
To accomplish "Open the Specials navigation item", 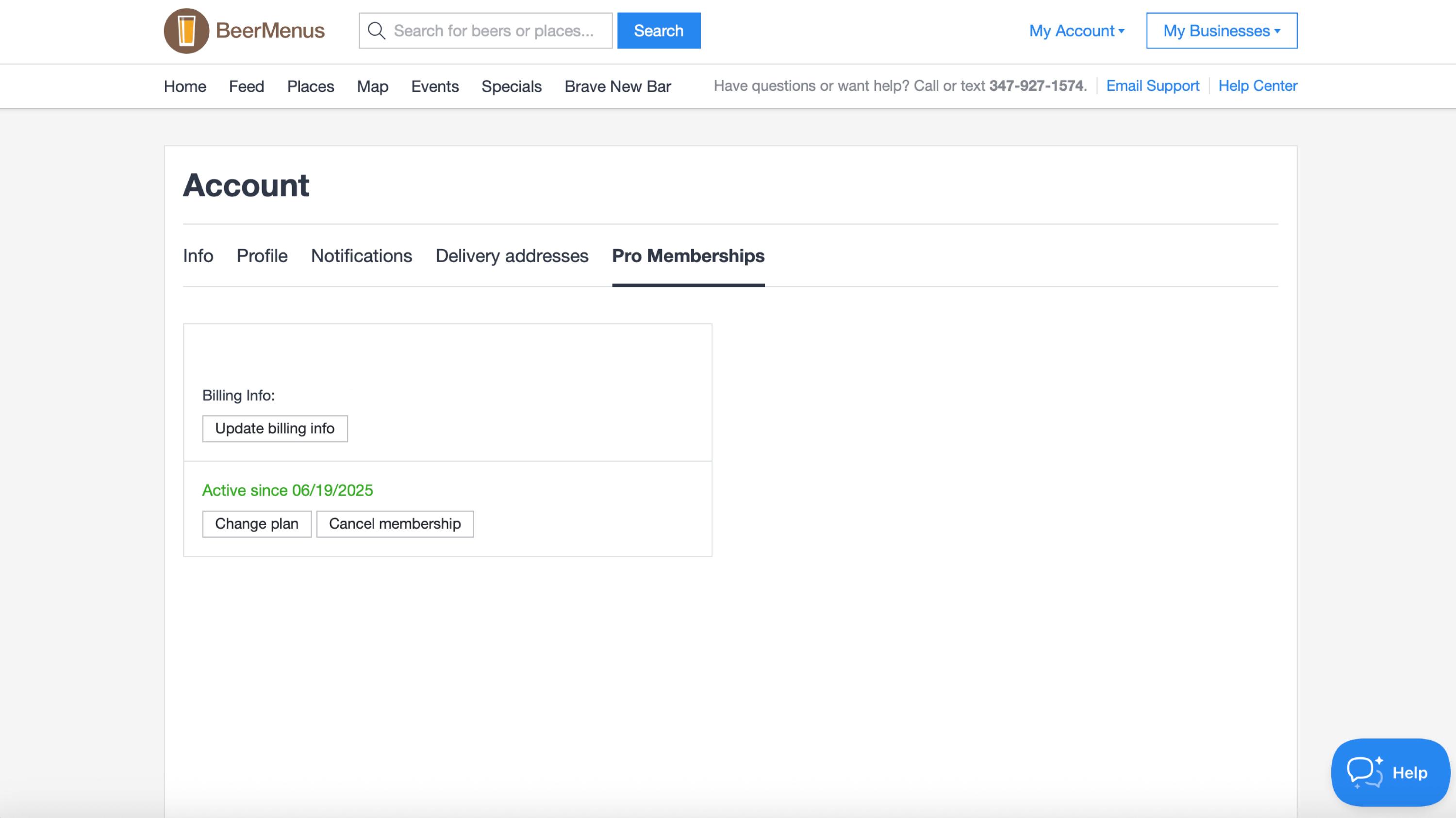I will tap(511, 86).
